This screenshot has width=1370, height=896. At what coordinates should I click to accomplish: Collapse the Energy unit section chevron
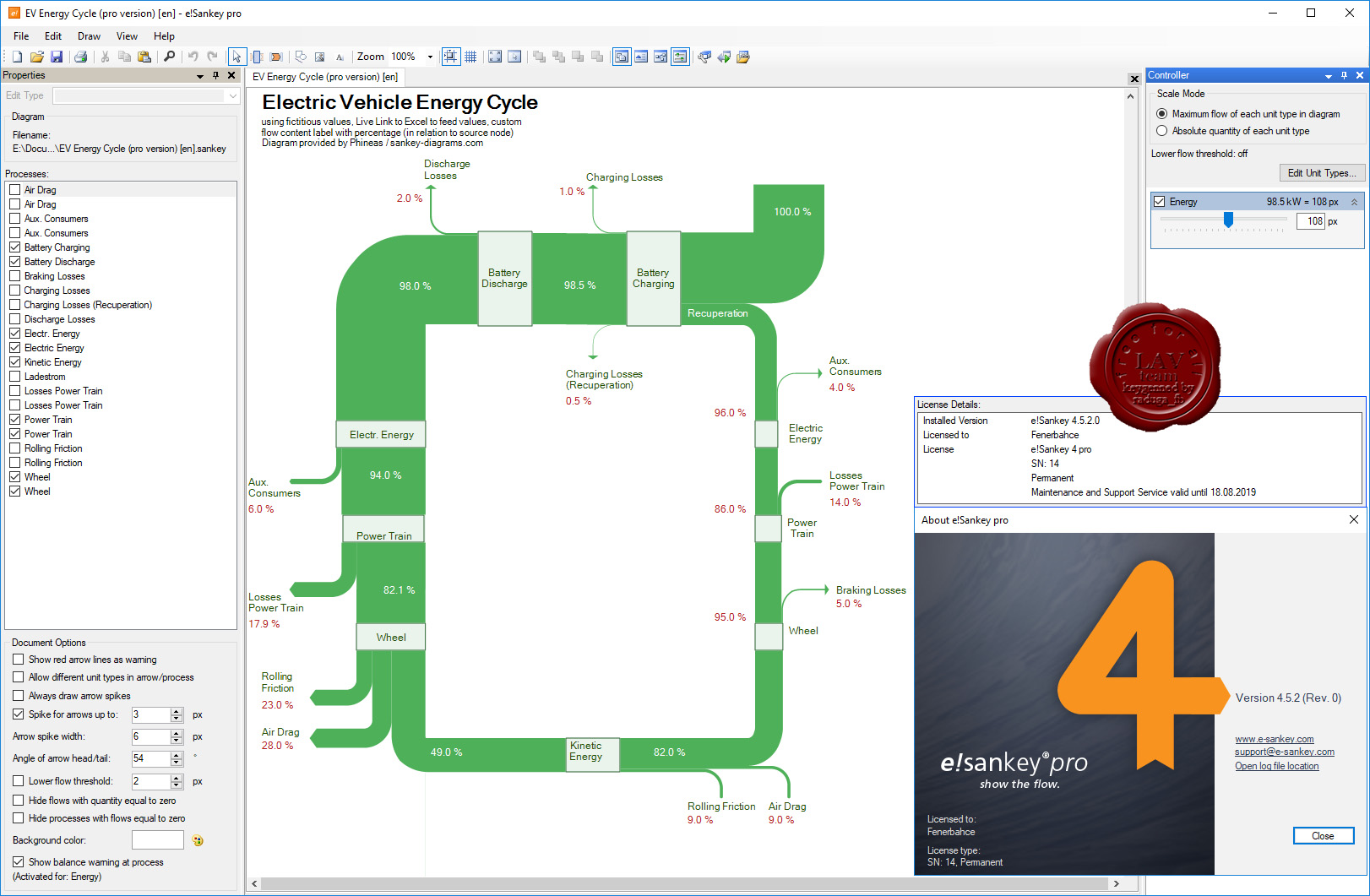coord(1355,202)
